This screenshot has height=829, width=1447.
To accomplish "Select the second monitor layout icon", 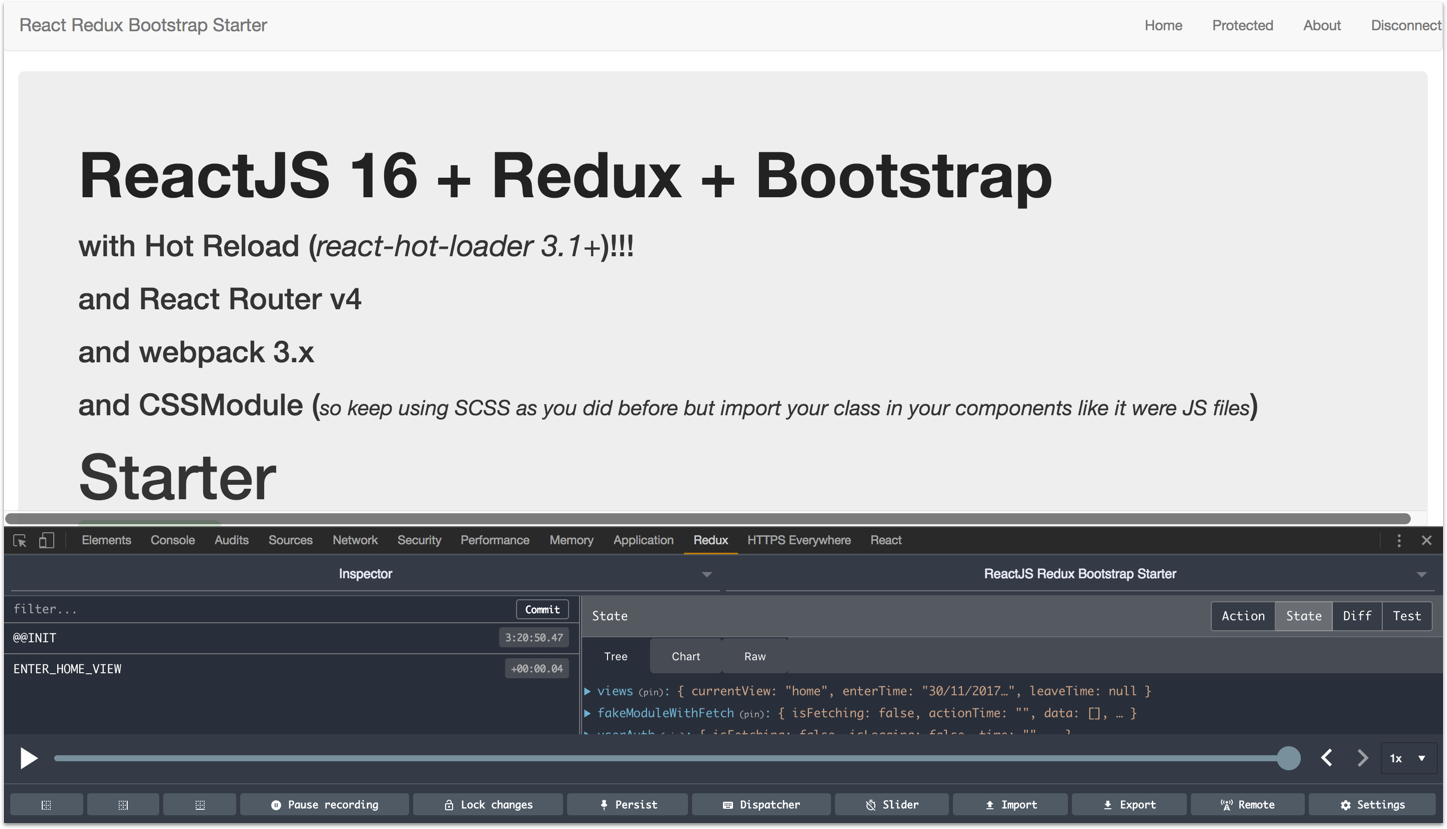I will tap(123, 804).
